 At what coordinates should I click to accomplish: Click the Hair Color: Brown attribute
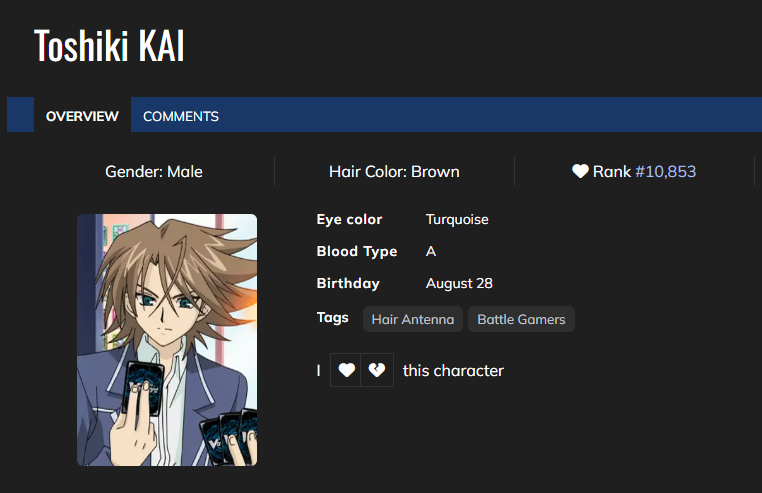pos(394,172)
